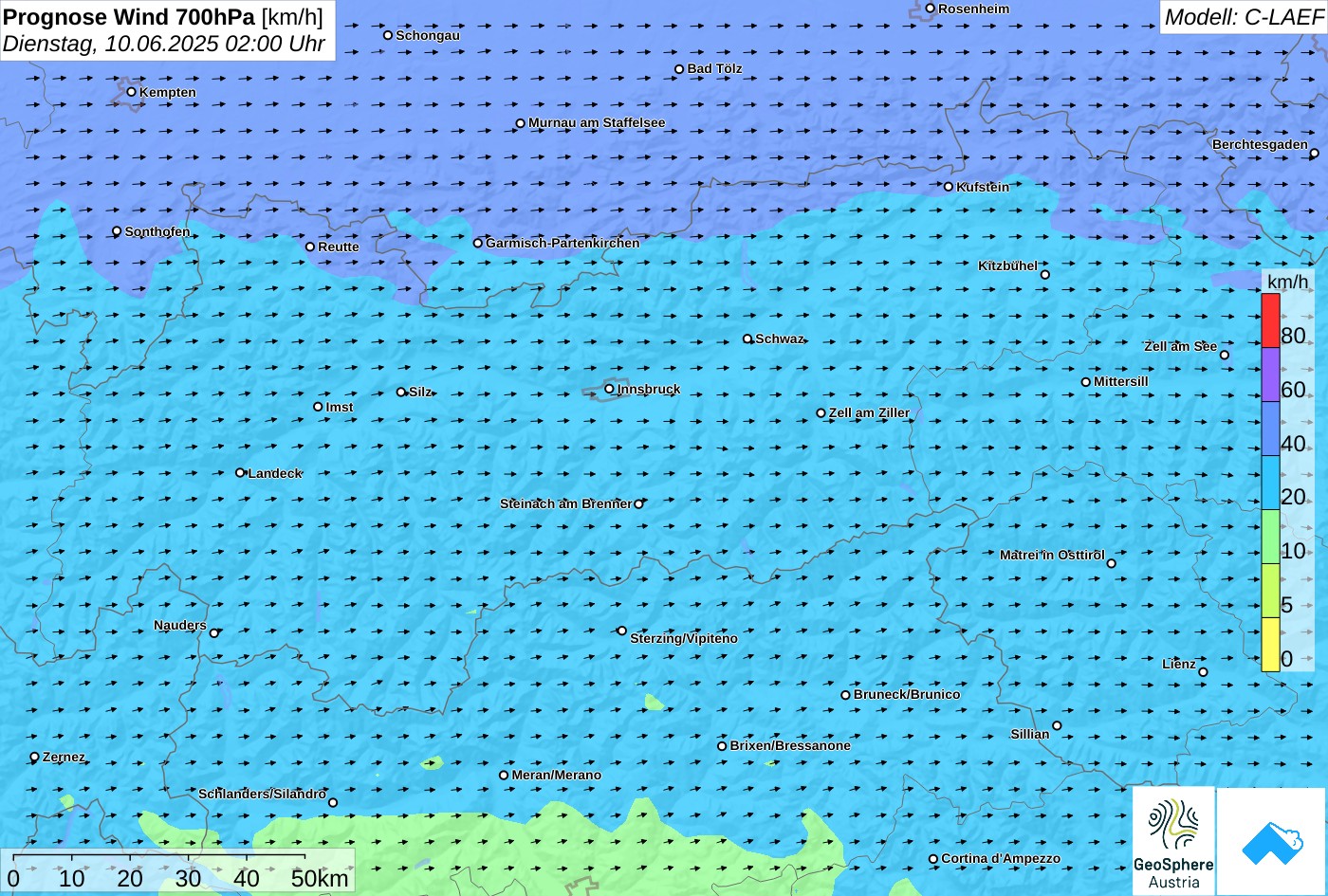The width and height of the screenshot is (1328, 896).
Task: Click the 'Garmisch-Partenkirchen' map label
Action: pyautogui.click(x=563, y=243)
